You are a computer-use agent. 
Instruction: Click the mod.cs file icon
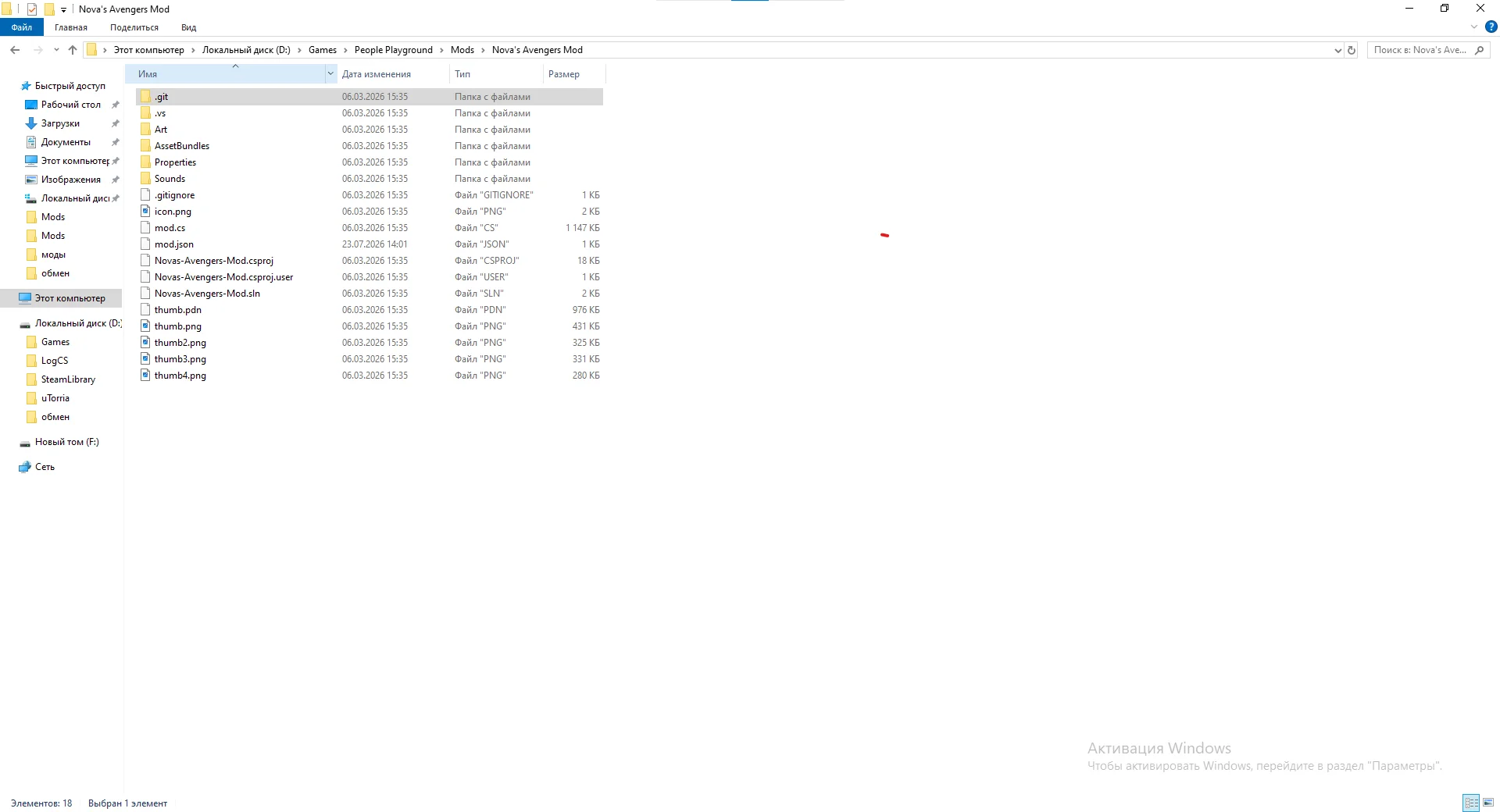point(145,228)
